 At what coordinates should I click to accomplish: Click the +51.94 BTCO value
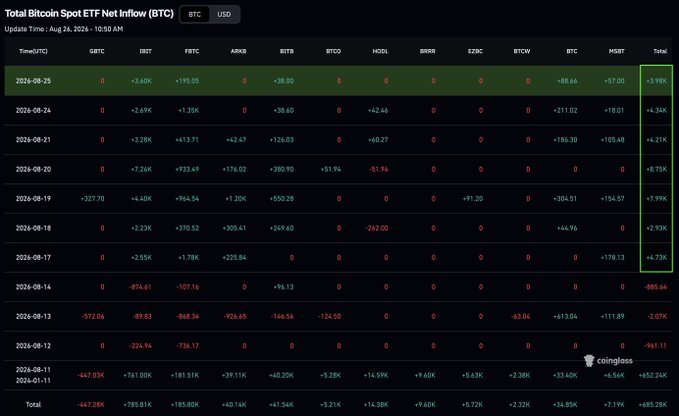tap(331, 169)
